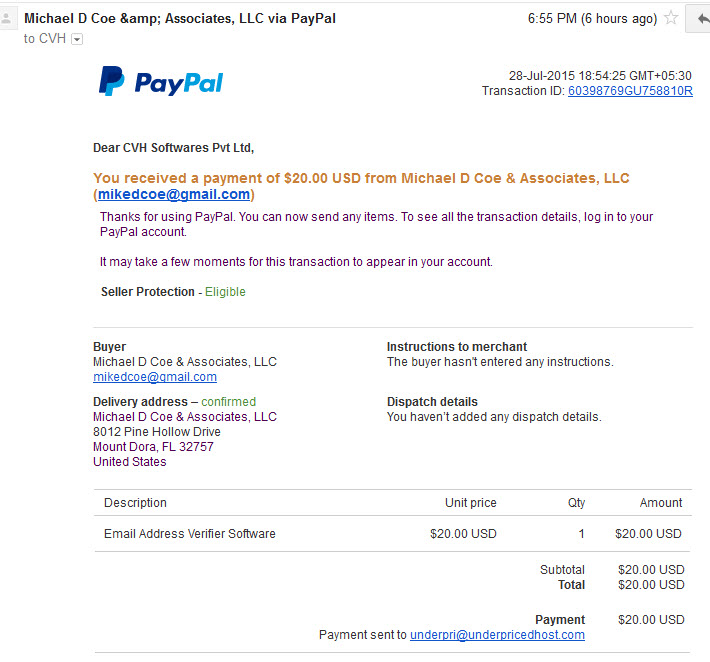The height and width of the screenshot is (662, 710).
Task: Open the underpri@underpricedhost.com email link
Action: (497, 635)
